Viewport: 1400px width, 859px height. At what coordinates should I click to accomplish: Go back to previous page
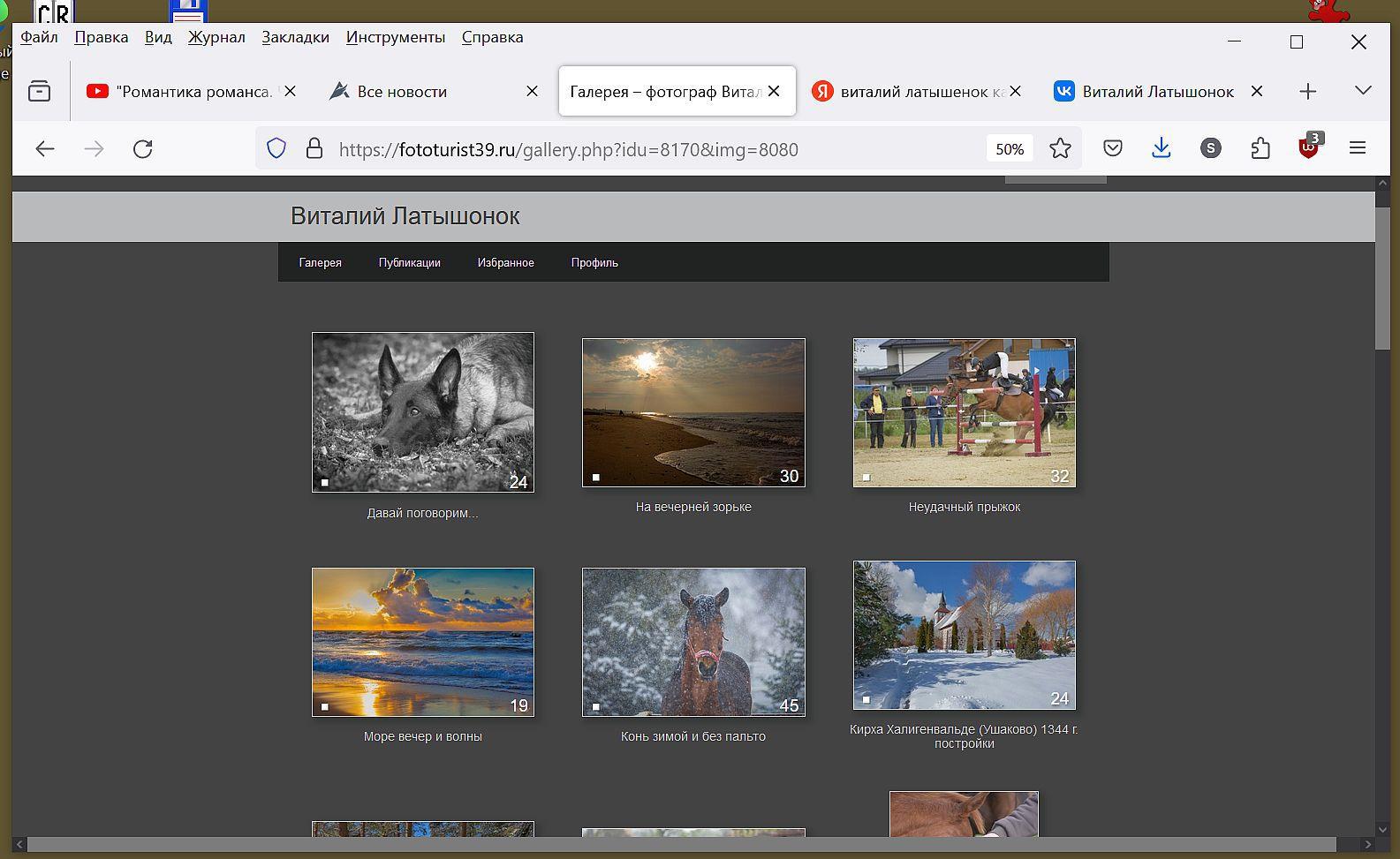45,149
